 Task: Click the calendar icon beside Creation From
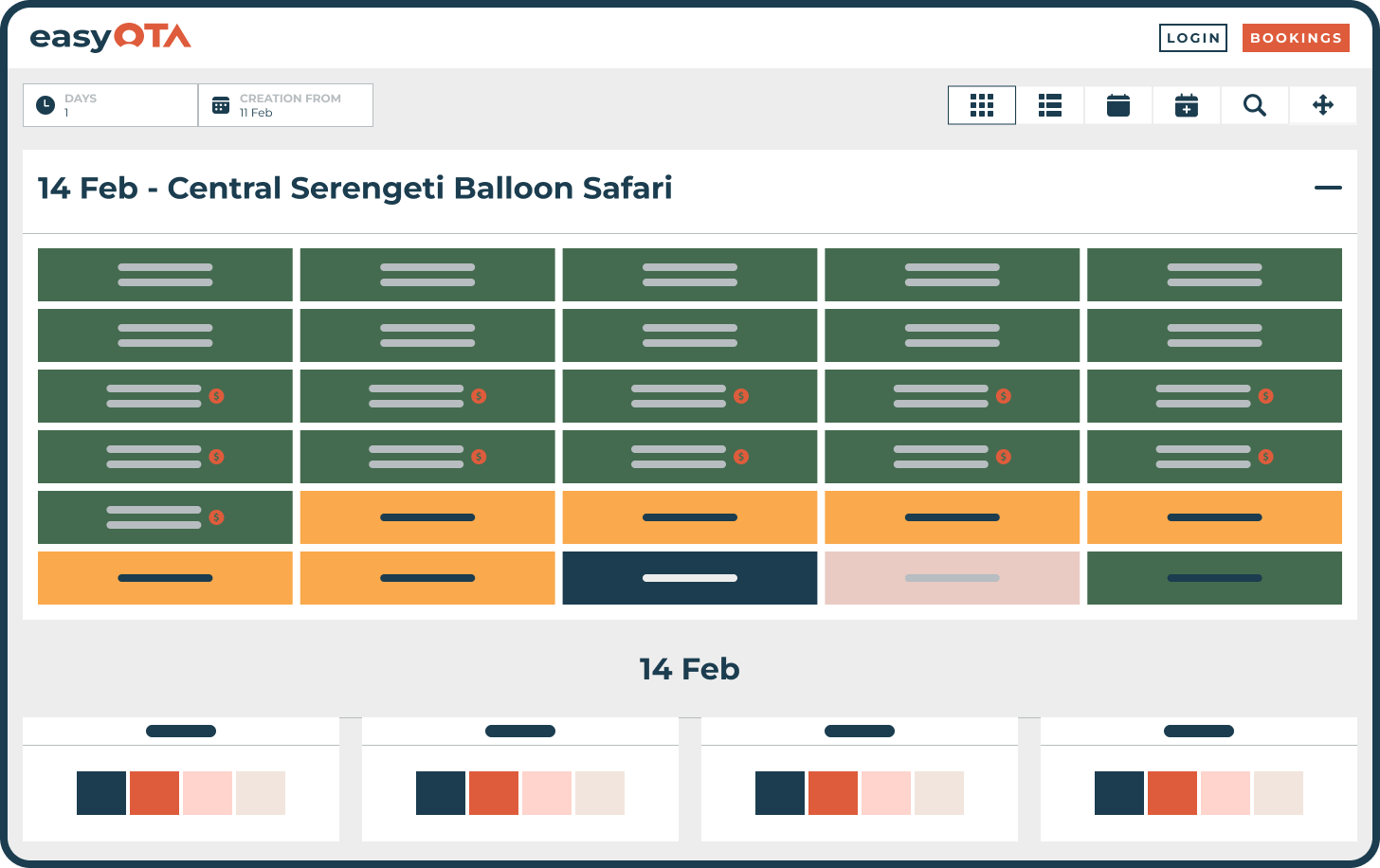coord(221,105)
